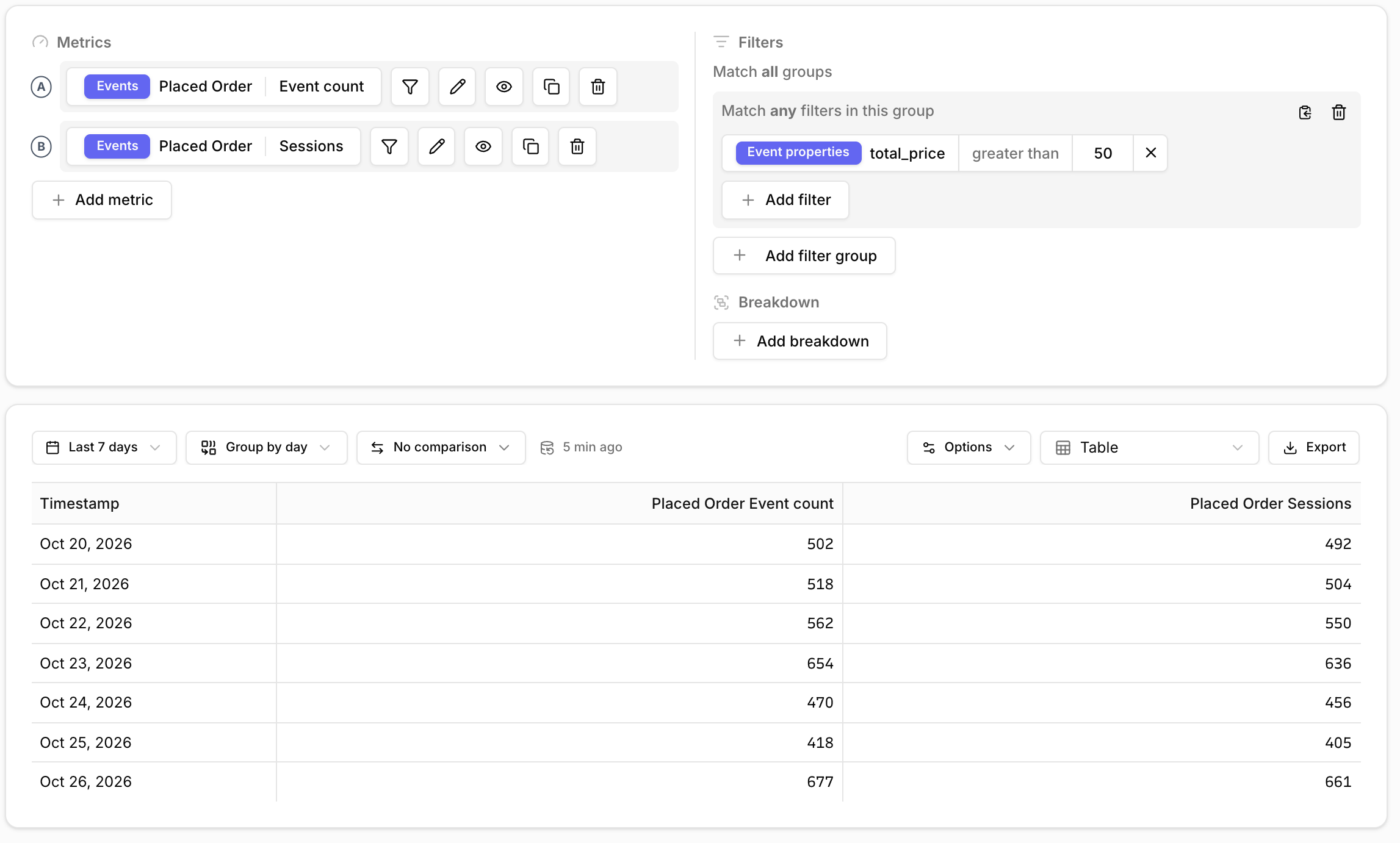Add a new filter group
The image size is (1400, 843).
(x=804, y=256)
